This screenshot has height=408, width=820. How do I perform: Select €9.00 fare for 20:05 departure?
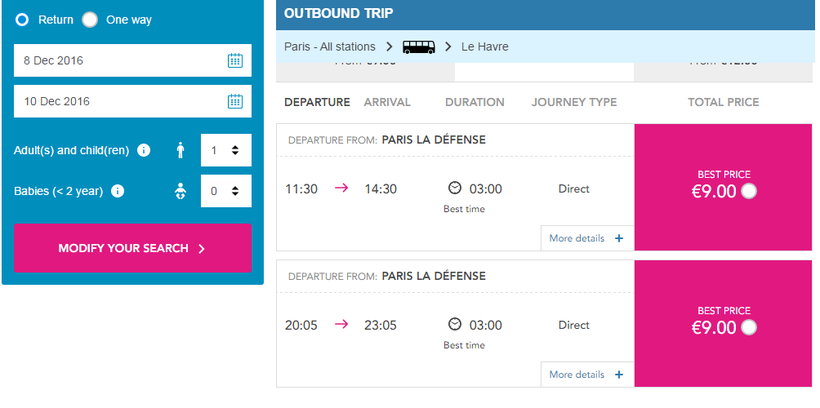(750, 327)
